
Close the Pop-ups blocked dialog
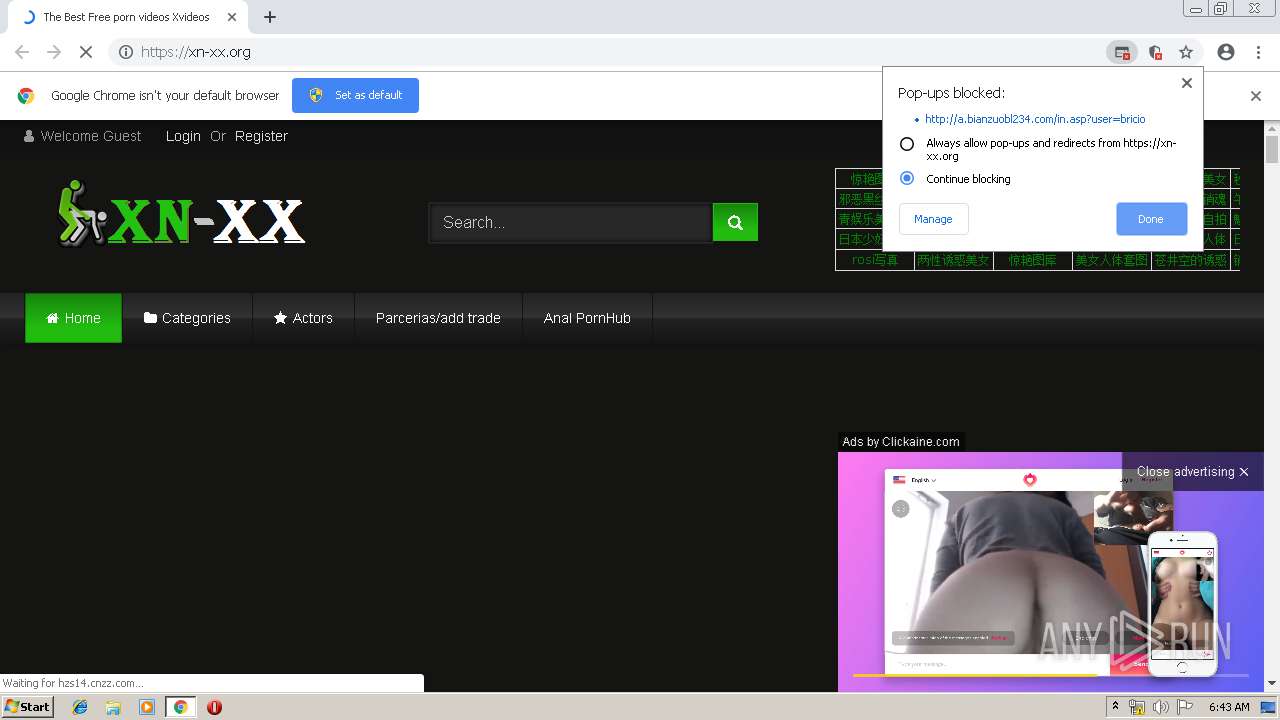pyautogui.click(x=1187, y=83)
